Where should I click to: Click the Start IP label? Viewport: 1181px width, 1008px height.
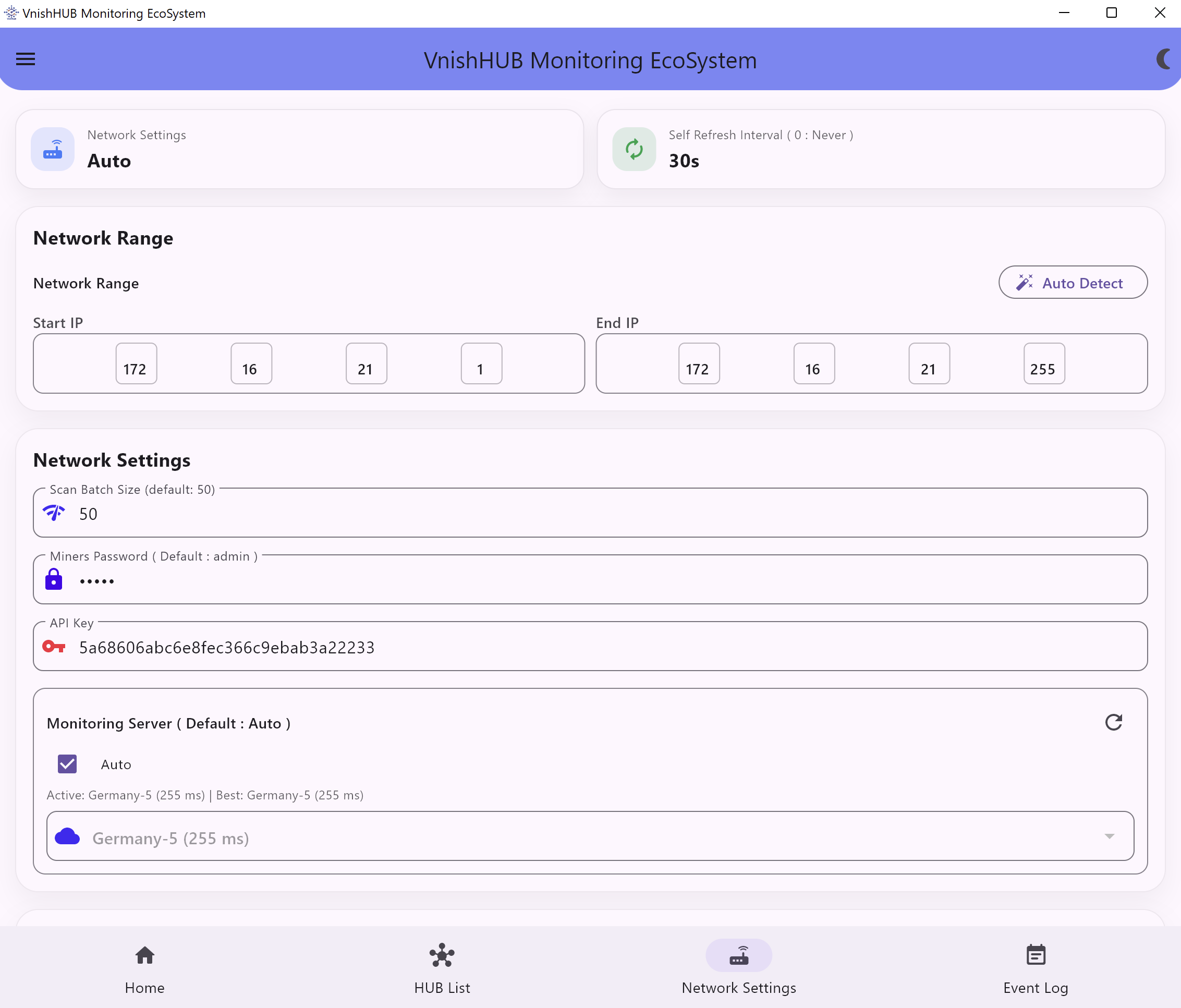click(58, 323)
